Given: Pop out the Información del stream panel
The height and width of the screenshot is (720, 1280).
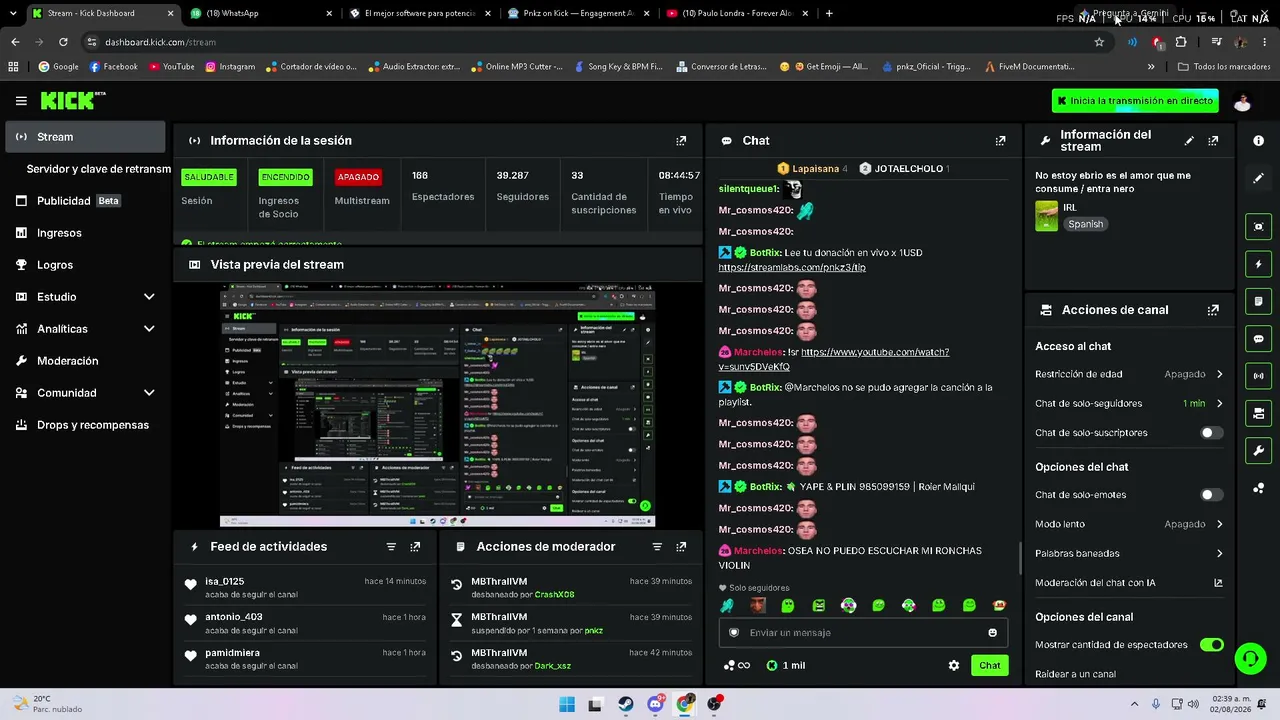Looking at the screenshot, I should (1213, 141).
